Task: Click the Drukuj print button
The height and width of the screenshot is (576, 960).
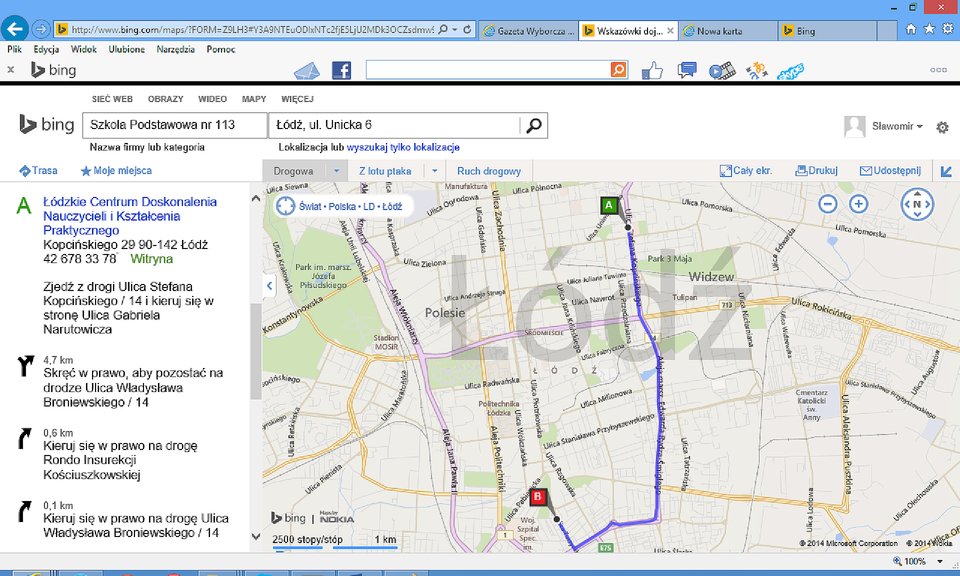Action: point(816,171)
